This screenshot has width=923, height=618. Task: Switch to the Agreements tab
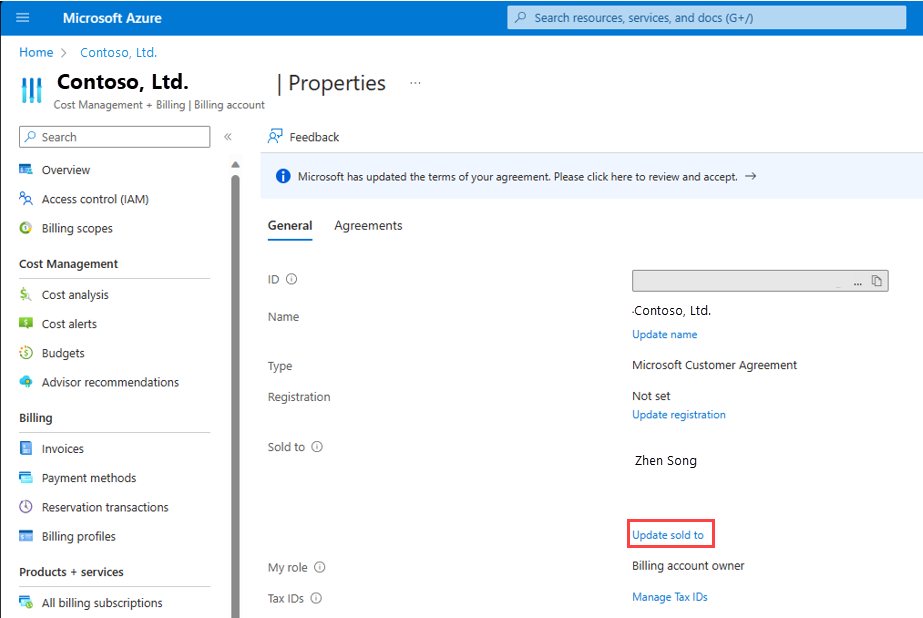(368, 225)
